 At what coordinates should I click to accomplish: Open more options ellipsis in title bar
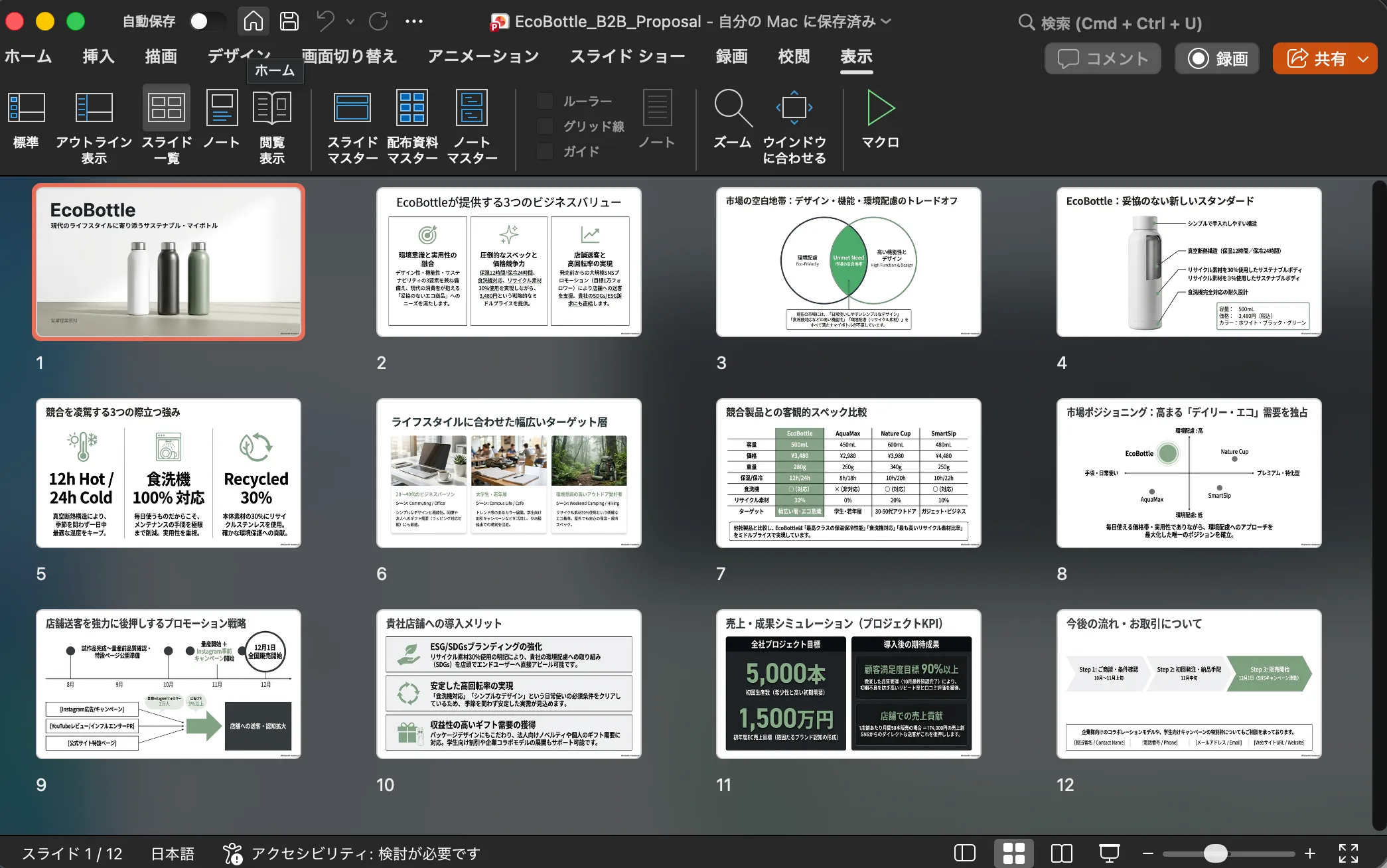click(414, 21)
